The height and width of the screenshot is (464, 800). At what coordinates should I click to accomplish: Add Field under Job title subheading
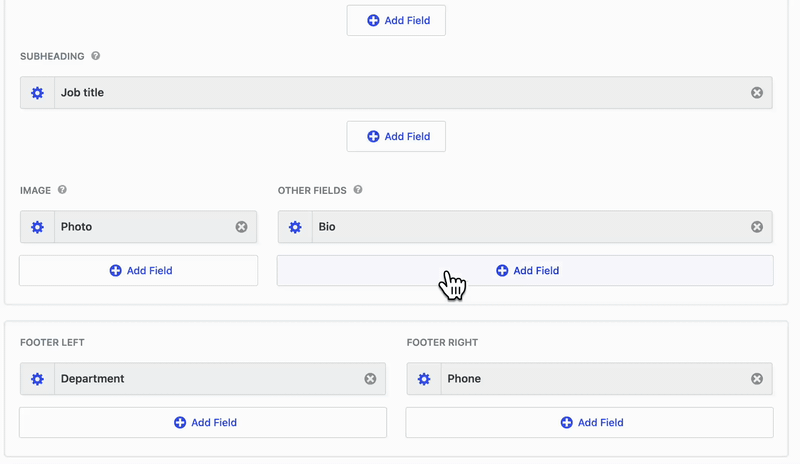pos(396,136)
